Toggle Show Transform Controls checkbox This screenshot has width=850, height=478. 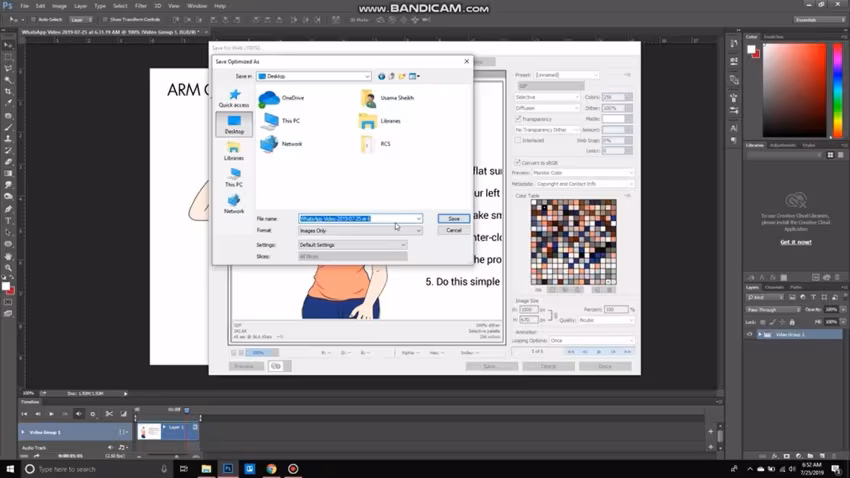pyautogui.click(x=105, y=20)
